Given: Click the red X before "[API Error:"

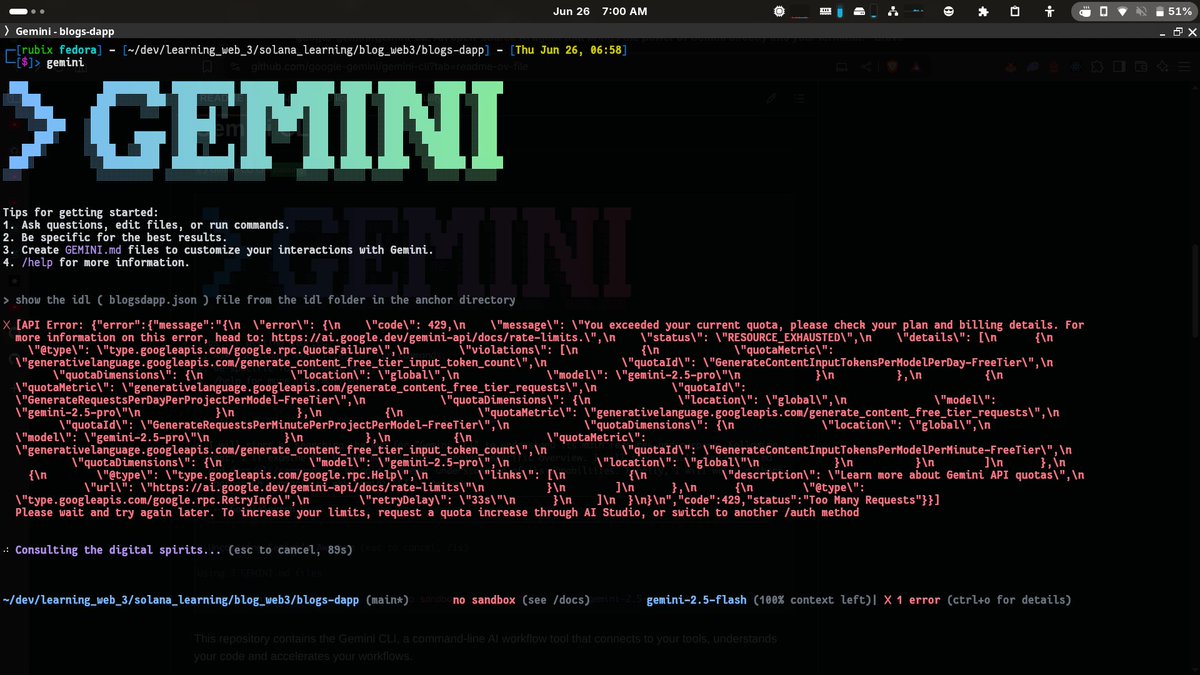Looking at the screenshot, I should [x=8, y=325].
